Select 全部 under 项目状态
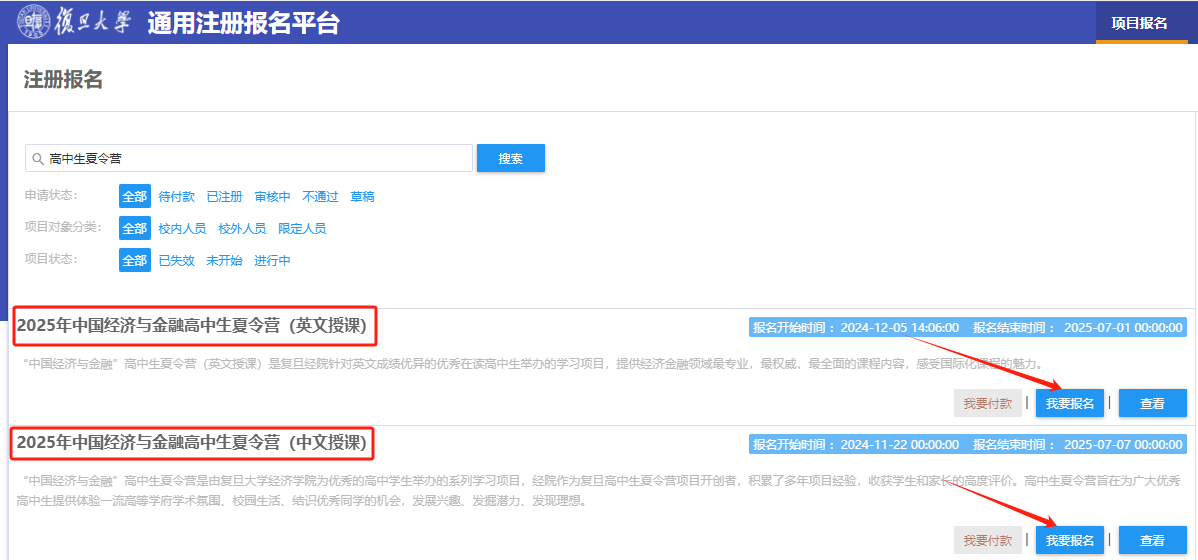 click(x=134, y=261)
